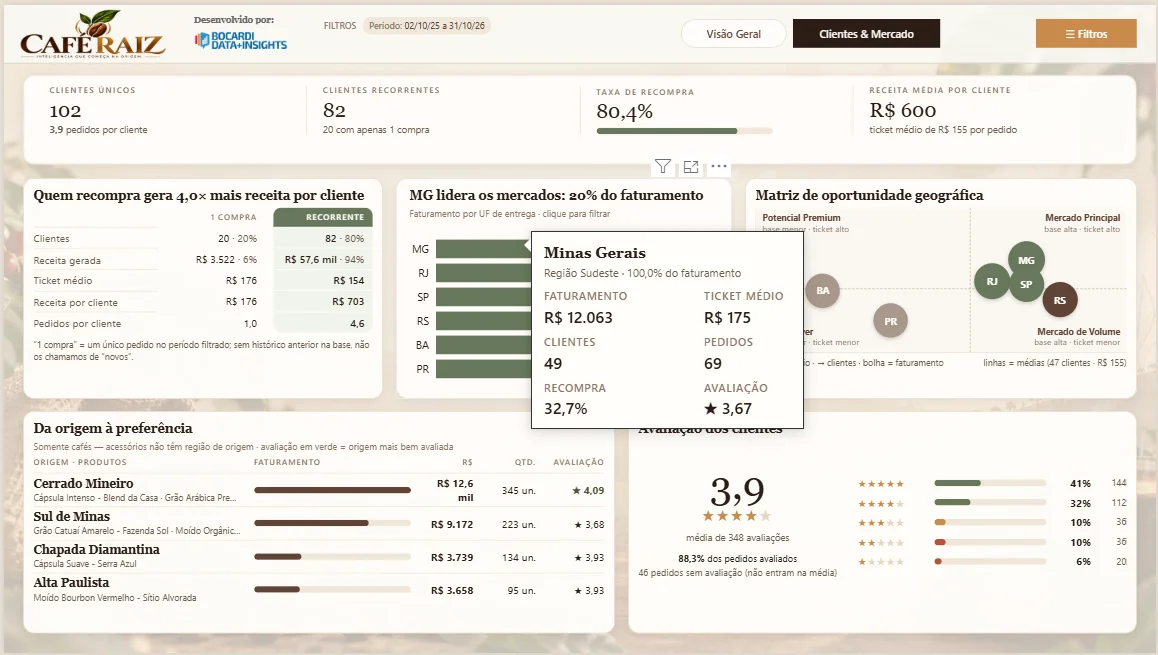
Task: Click the Alta Paulista faturamento bar
Action: [332, 589]
